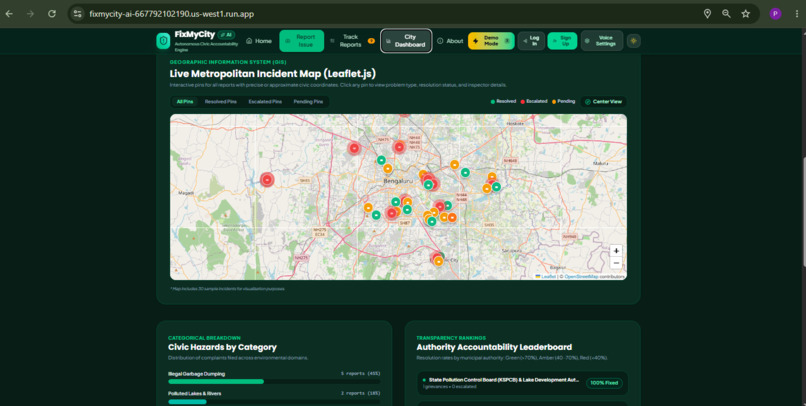Image resolution: width=806 pixels, height=406 pixels.
Task: Open the About nav item
Action: (x=450, y=41)
